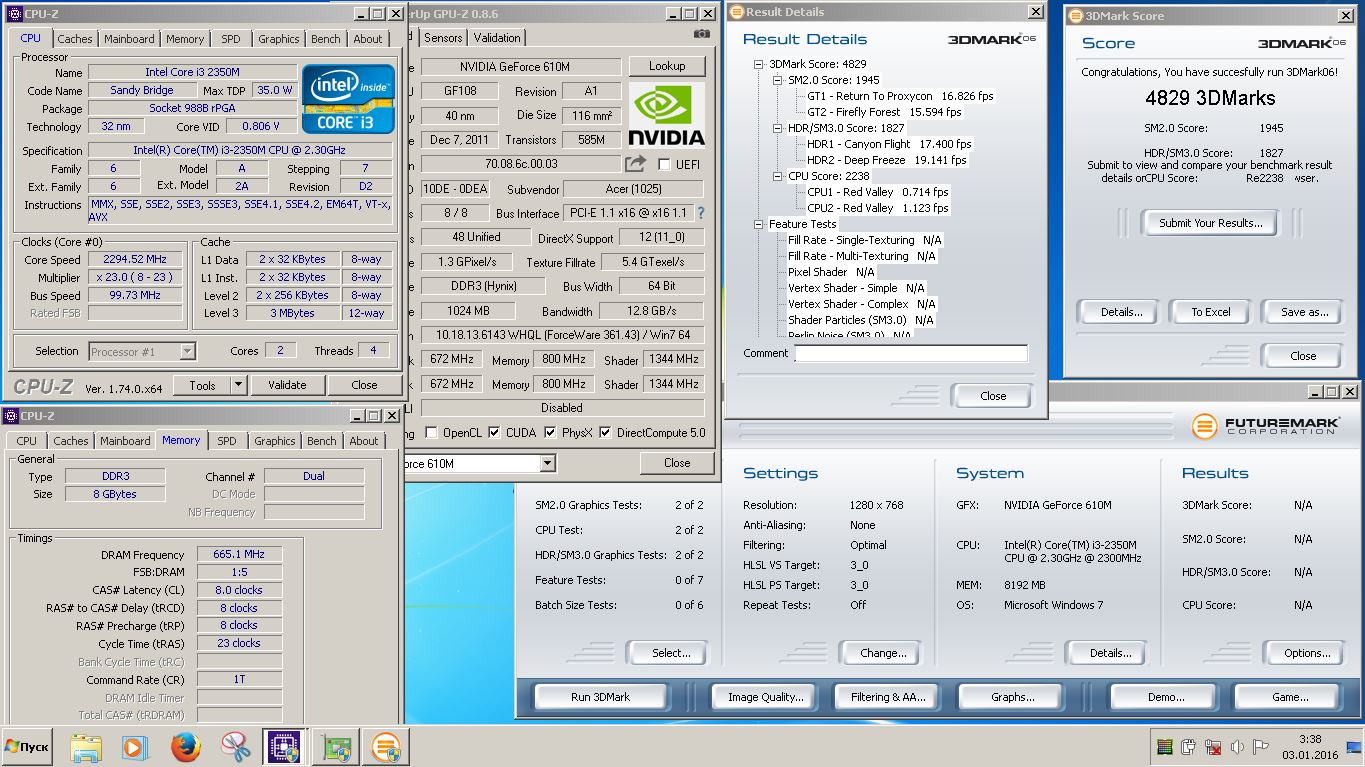The height and width of the screenshot is (767, 1365).
Task: Toggle the OpenCL checkbox
Action: coord(431,433)
